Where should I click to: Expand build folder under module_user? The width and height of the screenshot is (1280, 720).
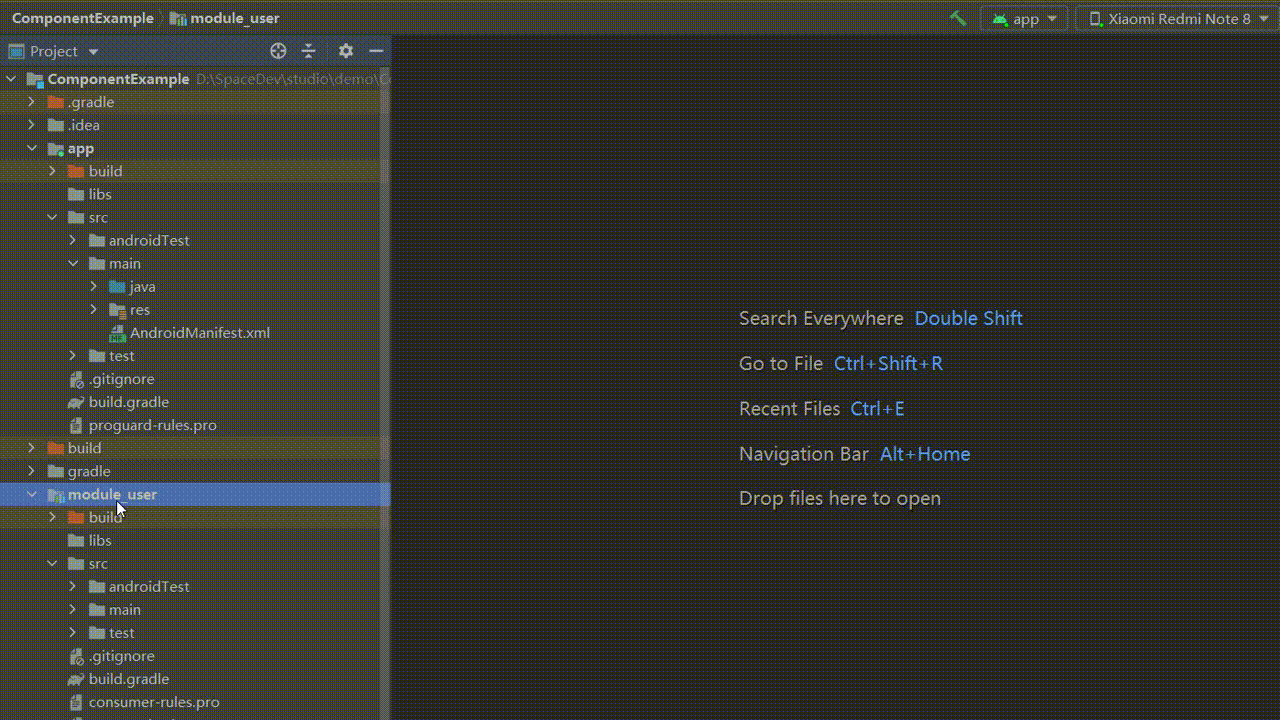click(x=52, y=517)
